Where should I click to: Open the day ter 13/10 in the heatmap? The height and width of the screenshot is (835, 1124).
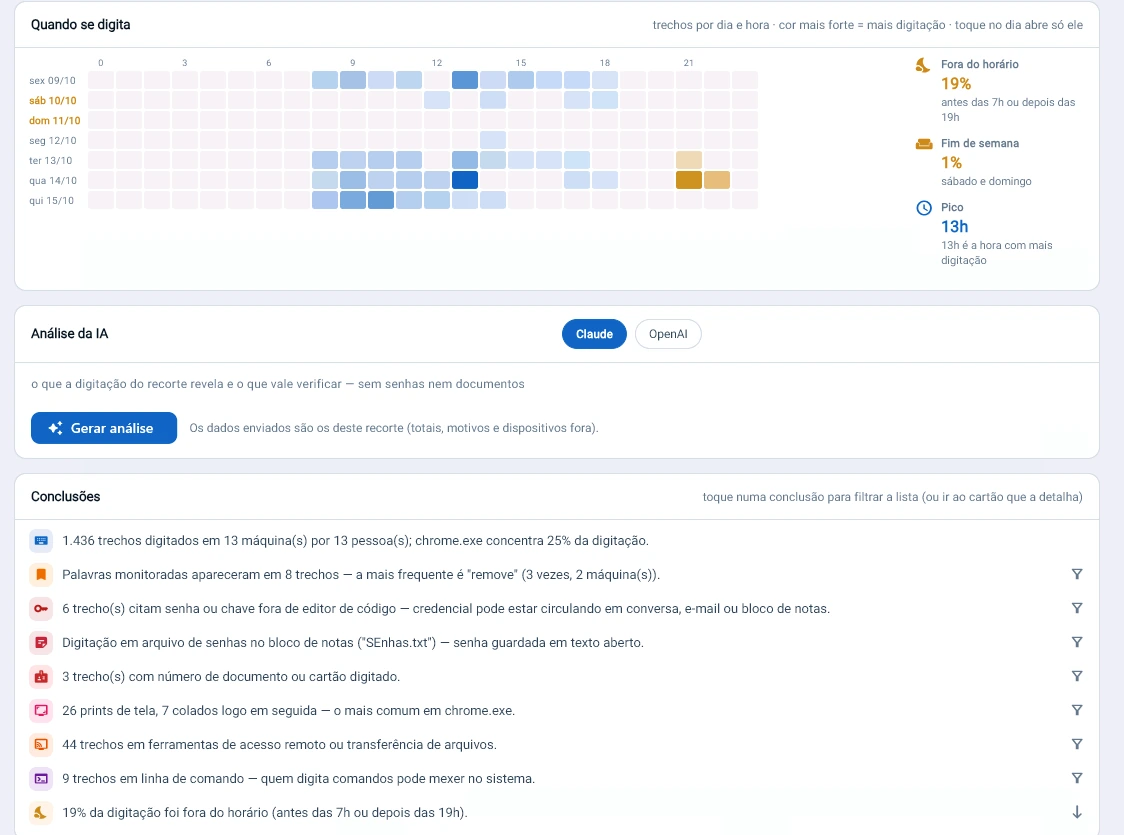51,161
